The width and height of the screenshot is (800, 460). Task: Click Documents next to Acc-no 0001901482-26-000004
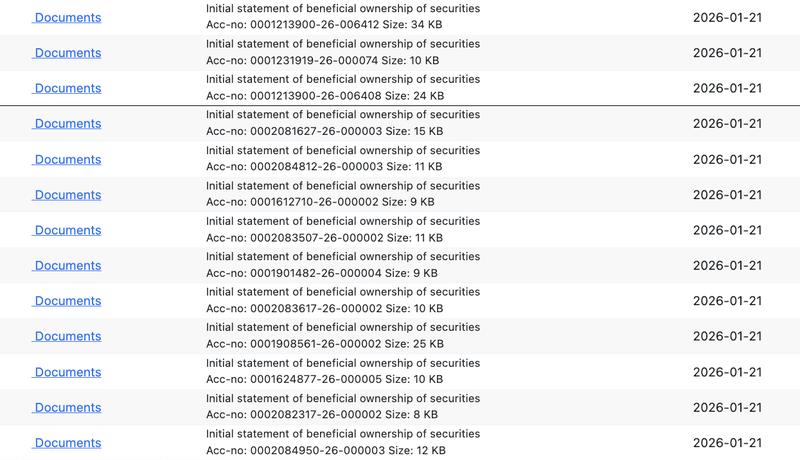[67, 266]
